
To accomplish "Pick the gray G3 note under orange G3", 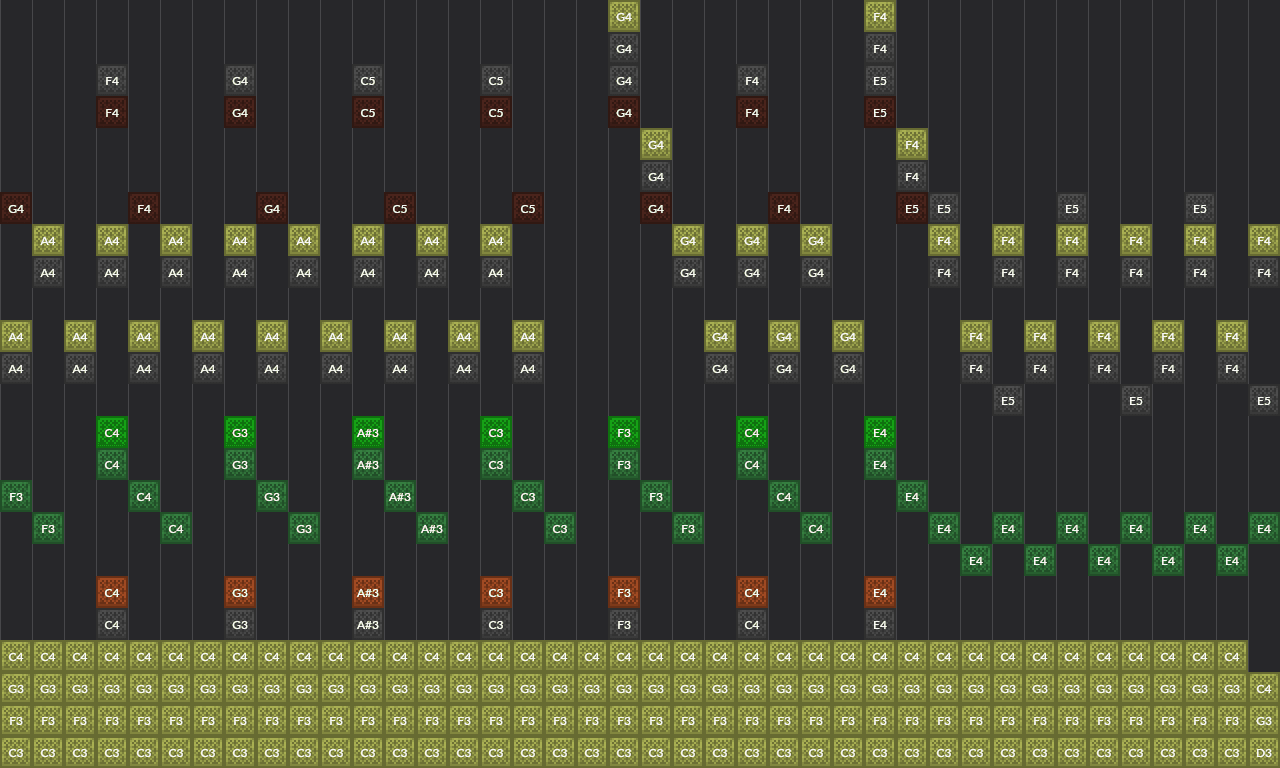I will click(240, 625).
